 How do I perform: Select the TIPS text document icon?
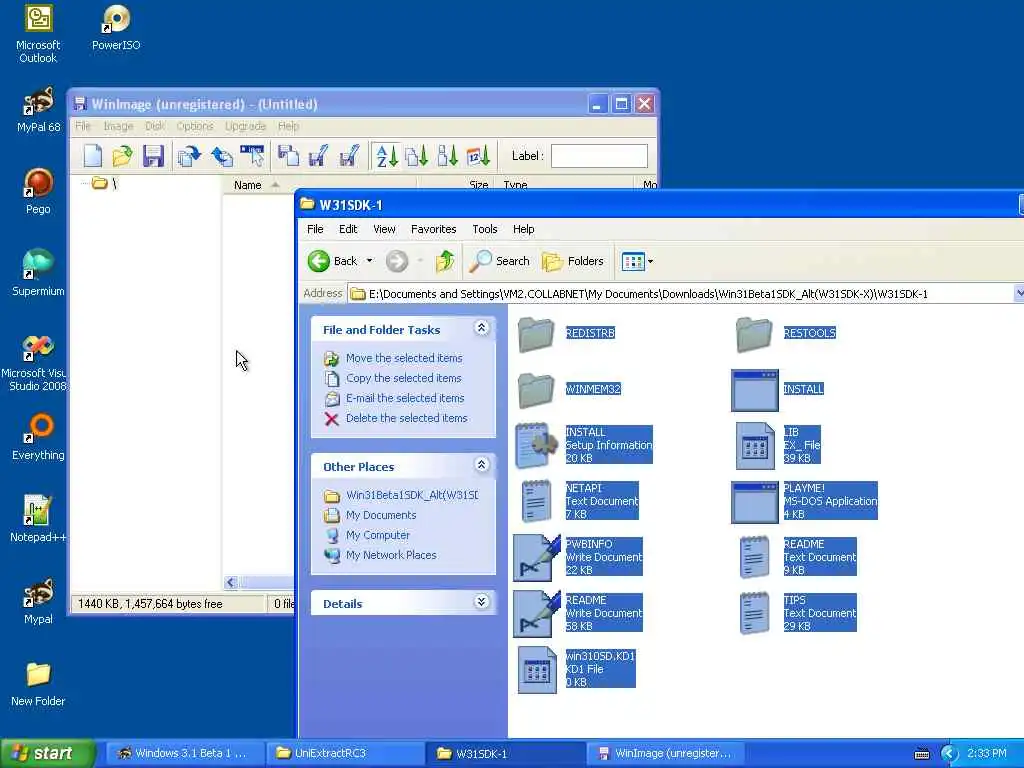[x=754, y=614]
